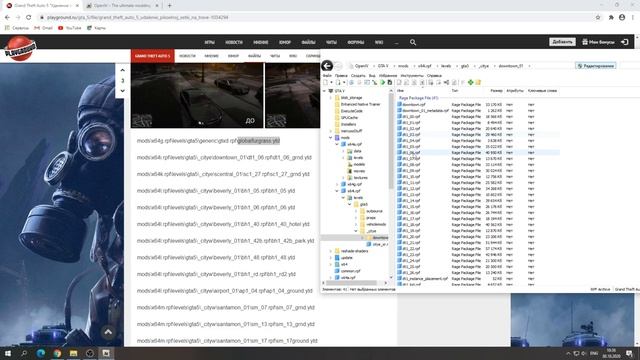
Task: Expand the reshade-shaders folder node
Action: click(x=331, y=251)
